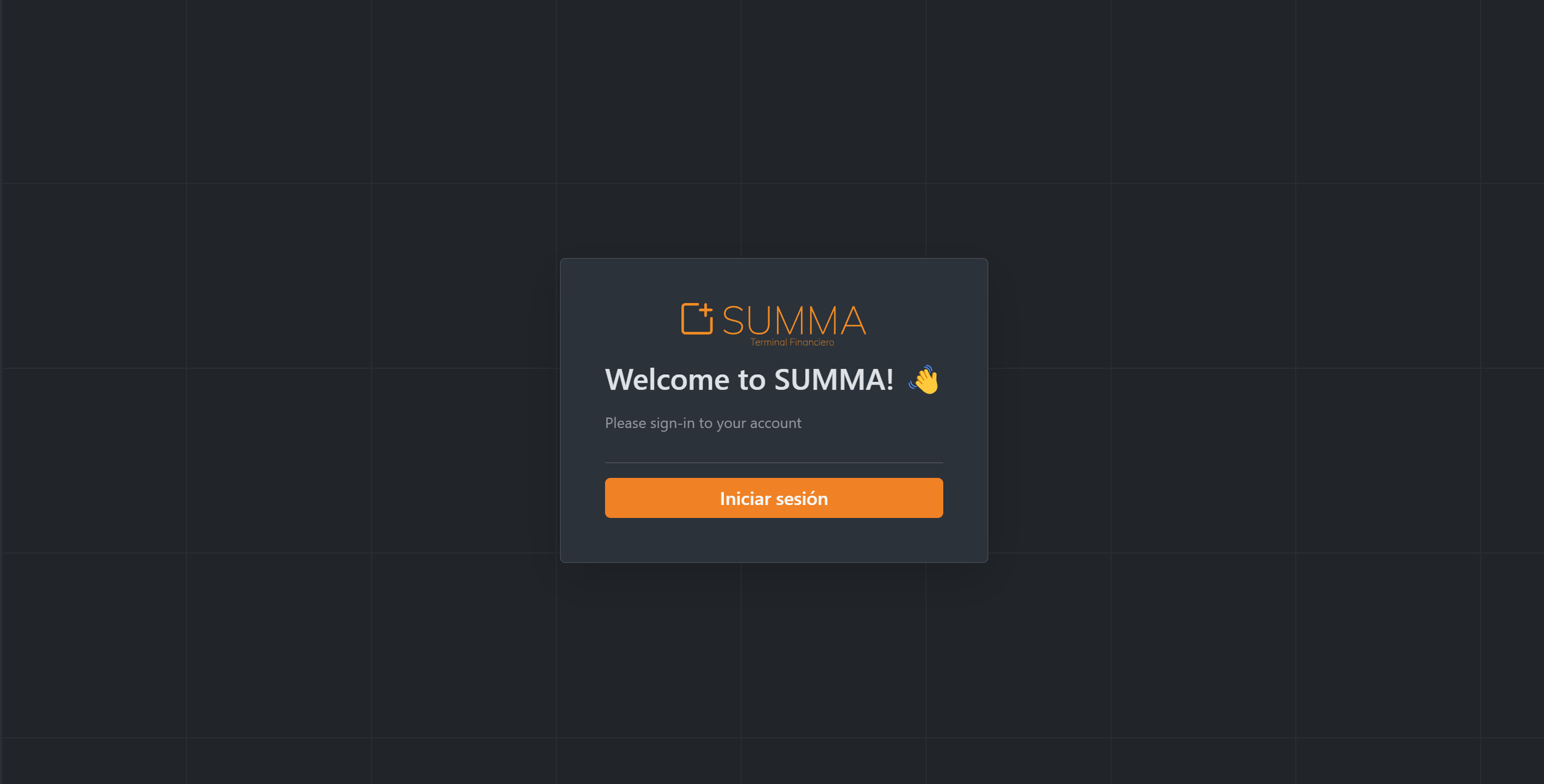Click the word Welcome in the heading
Image resolution: width=1544 pixels, height=784 pixels.
coord(667,379)
